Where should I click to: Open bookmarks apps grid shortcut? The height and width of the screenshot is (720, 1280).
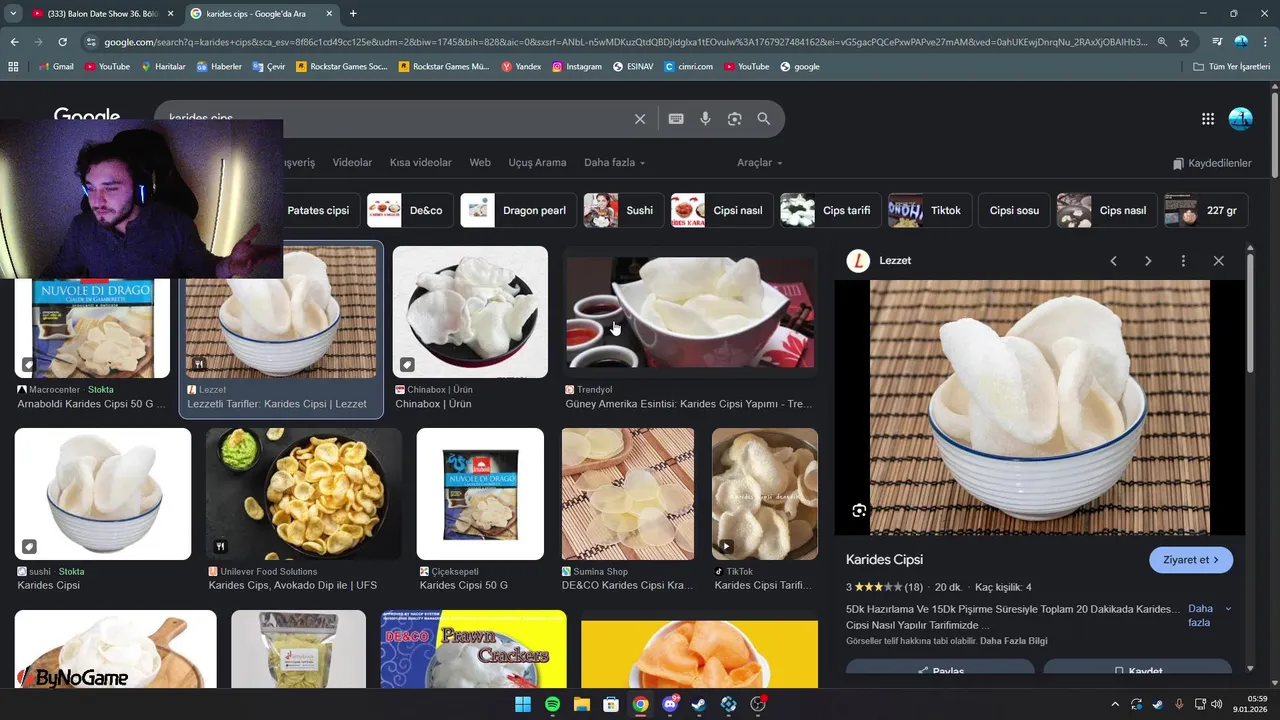(13, 66)
